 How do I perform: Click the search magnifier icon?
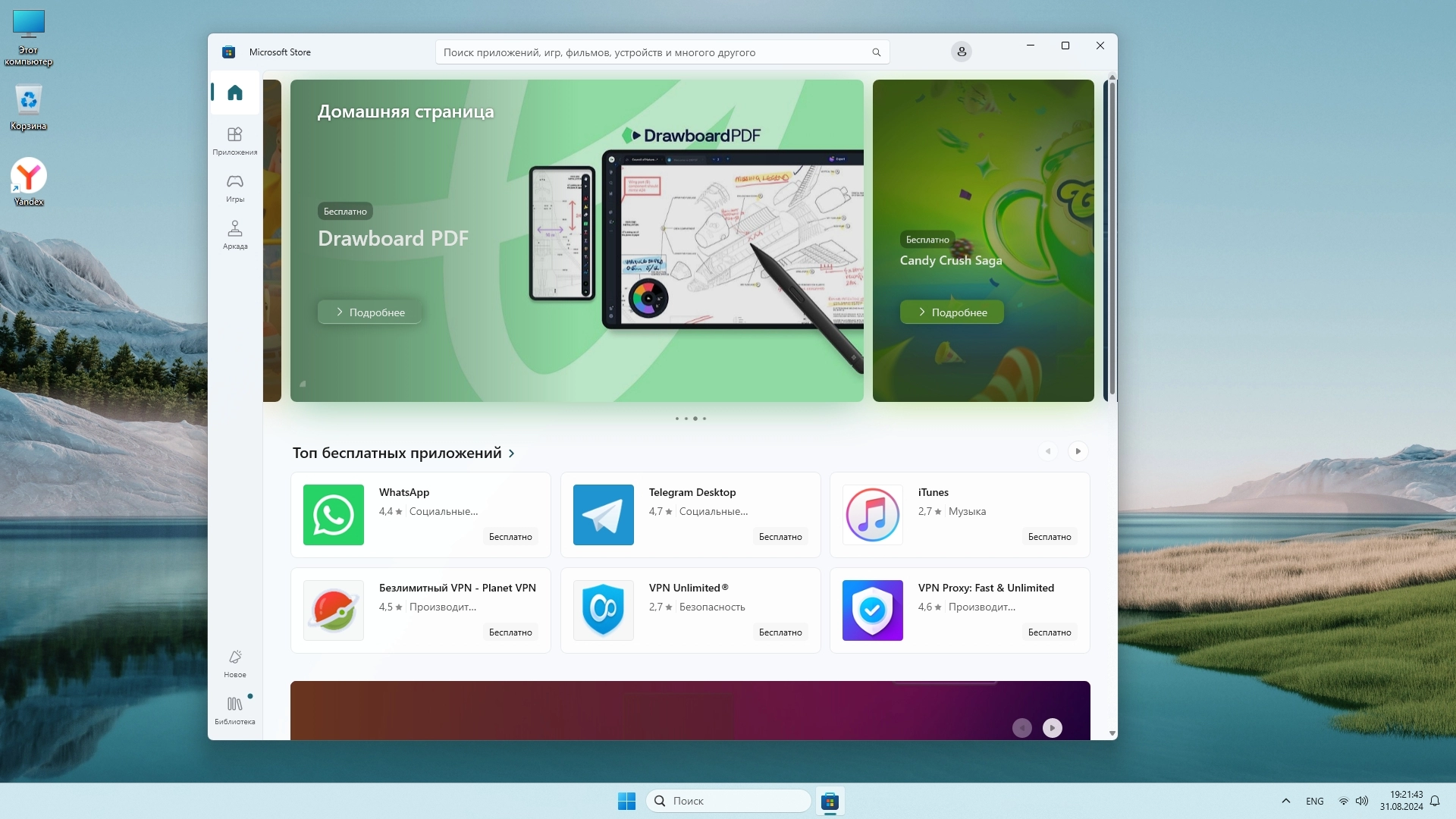click(876, 52)
